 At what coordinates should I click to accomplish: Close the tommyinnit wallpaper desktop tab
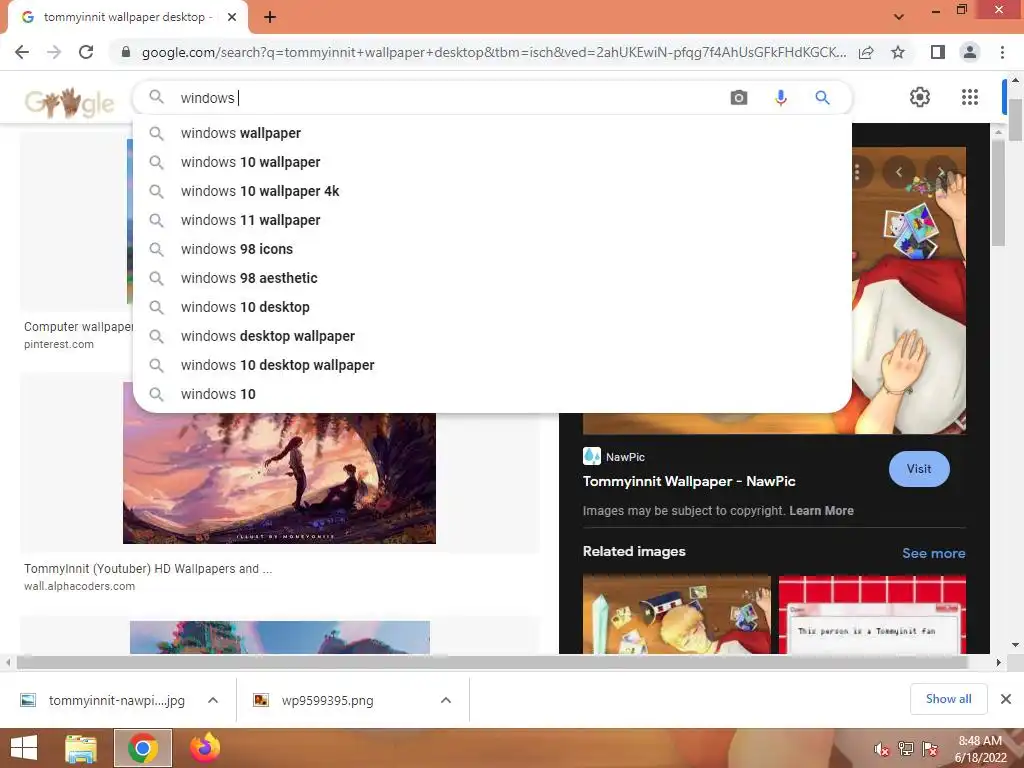[232, 17]
